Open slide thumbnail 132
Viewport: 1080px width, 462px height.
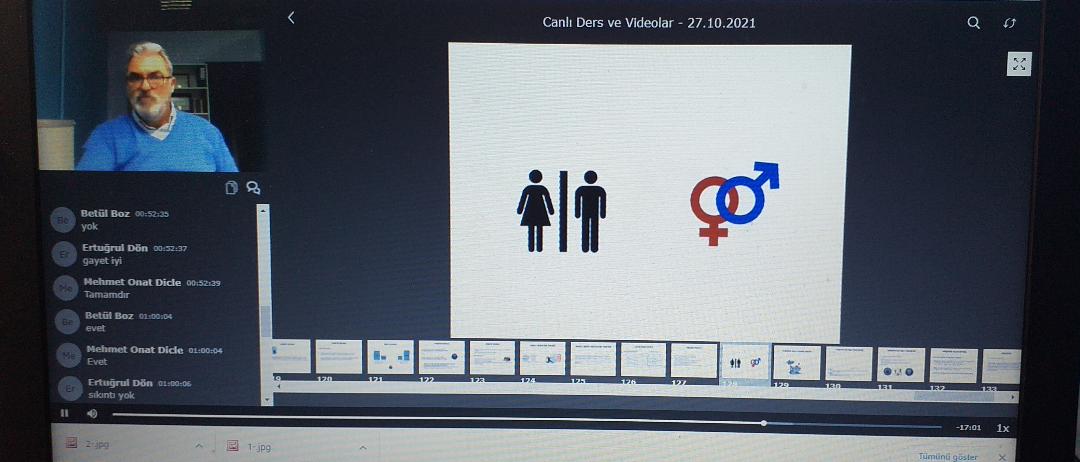(954, 366)
